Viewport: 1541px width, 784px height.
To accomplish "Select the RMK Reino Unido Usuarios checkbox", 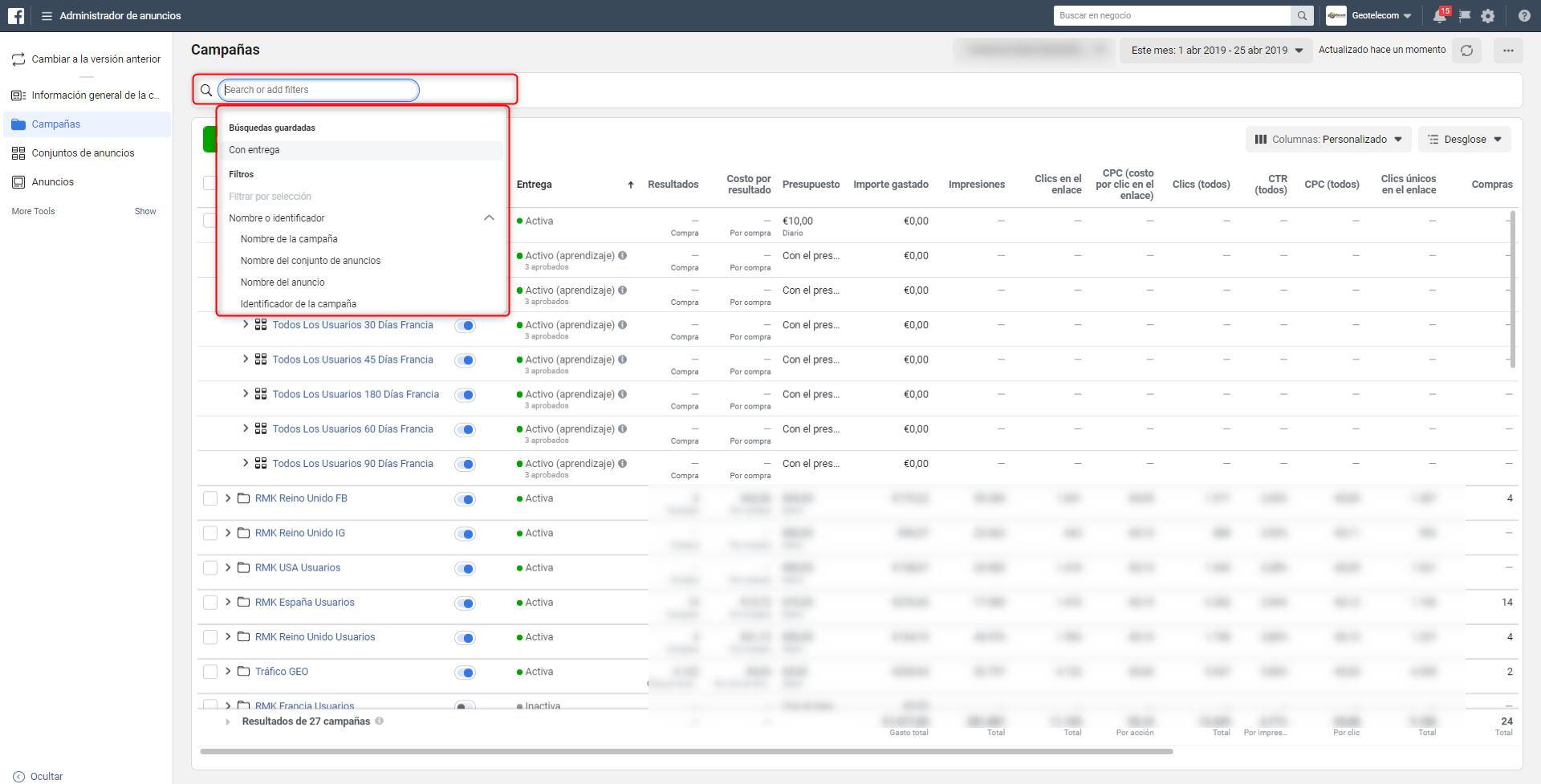I will pyautogui.click(x=210, y=637).
